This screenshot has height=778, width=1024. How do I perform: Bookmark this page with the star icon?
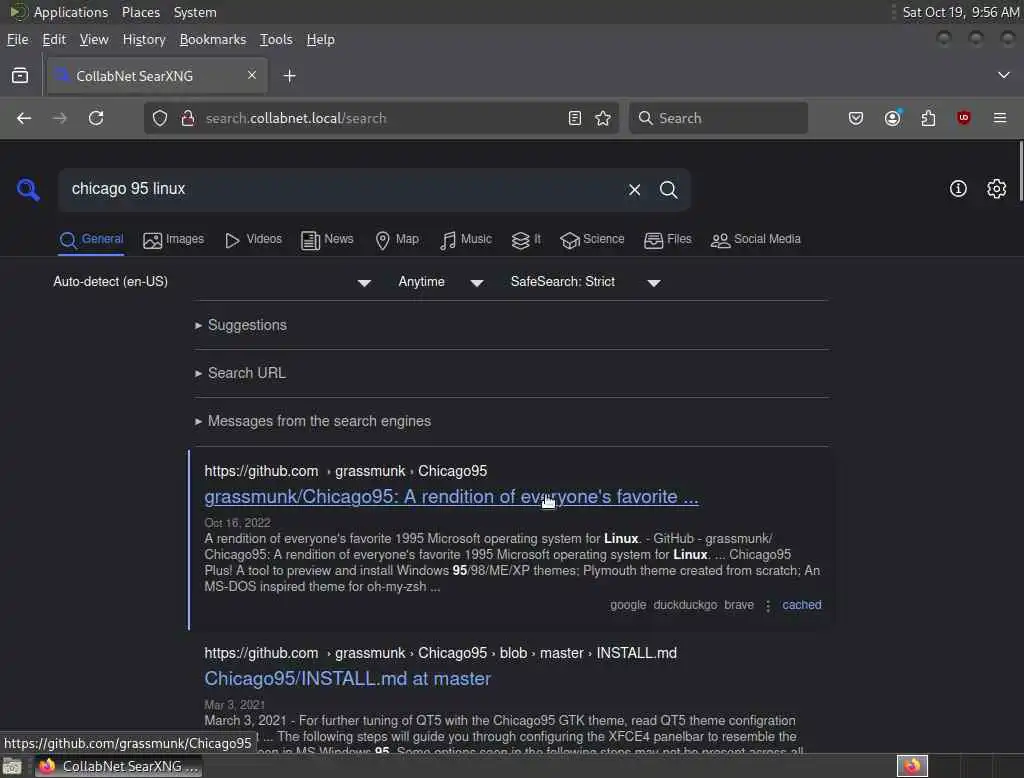point(603,118)
